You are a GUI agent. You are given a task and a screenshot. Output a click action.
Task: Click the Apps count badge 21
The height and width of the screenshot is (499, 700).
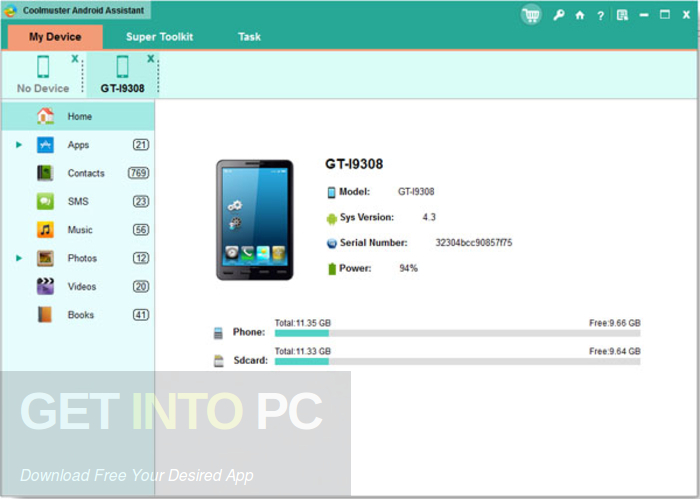pos(141,145)
